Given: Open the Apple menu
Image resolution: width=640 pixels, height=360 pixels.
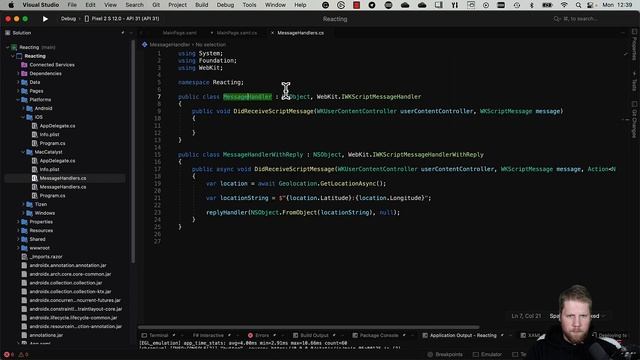Looking at the screenshot, I should pos(11,5).
